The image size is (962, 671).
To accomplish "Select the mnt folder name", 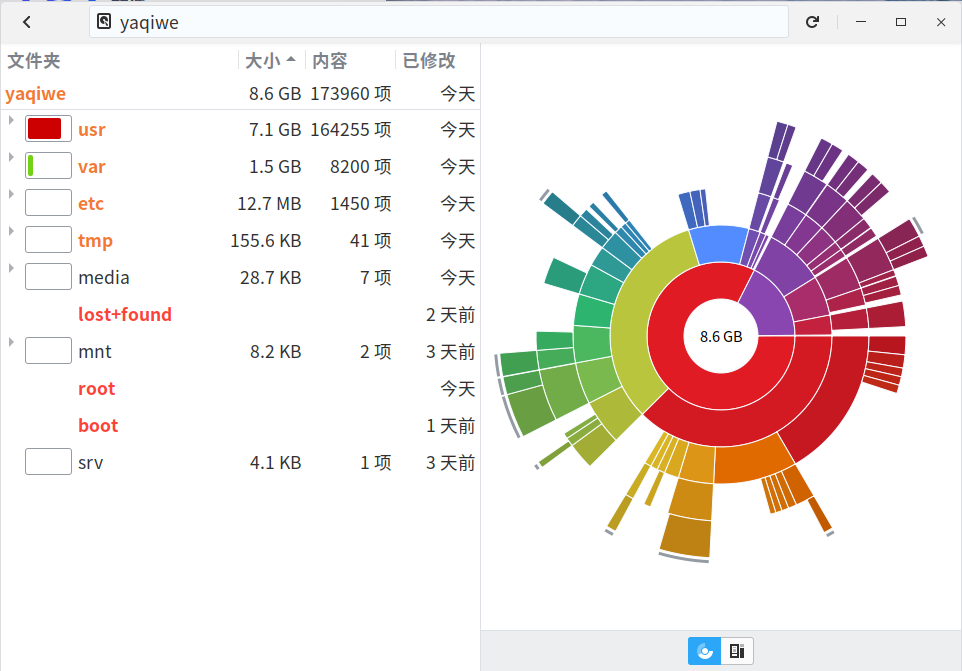I will (x=94, y=351).
